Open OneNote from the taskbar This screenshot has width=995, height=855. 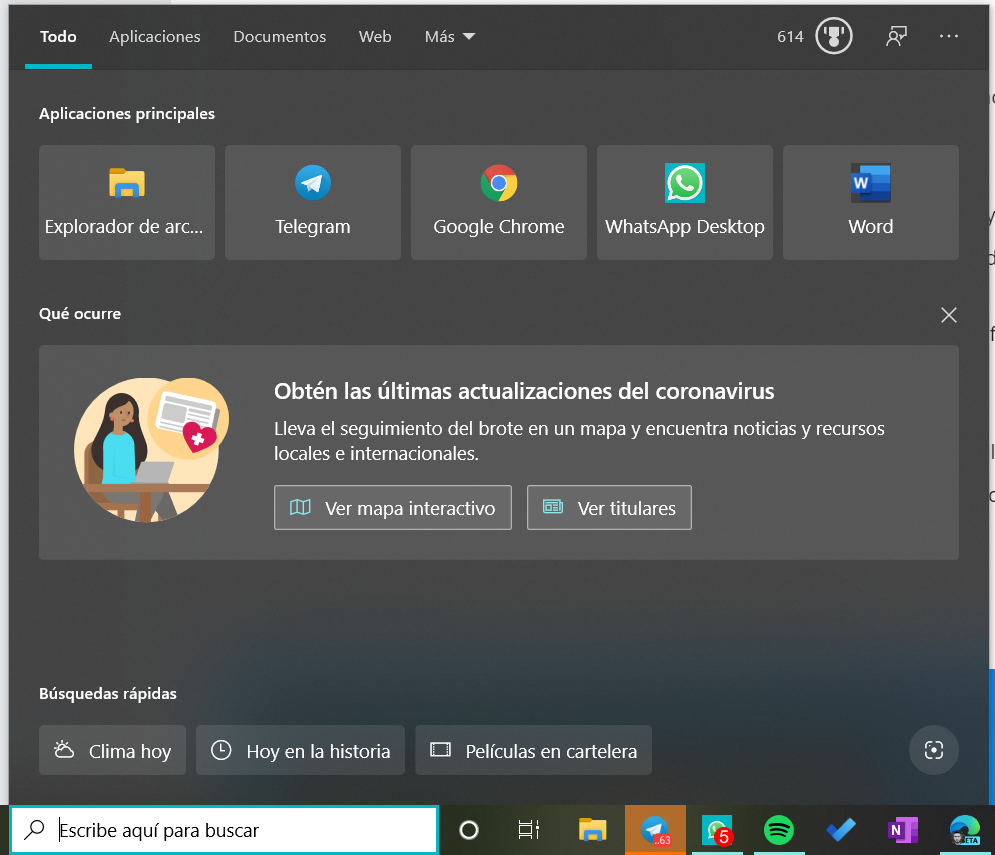(902, 830)
